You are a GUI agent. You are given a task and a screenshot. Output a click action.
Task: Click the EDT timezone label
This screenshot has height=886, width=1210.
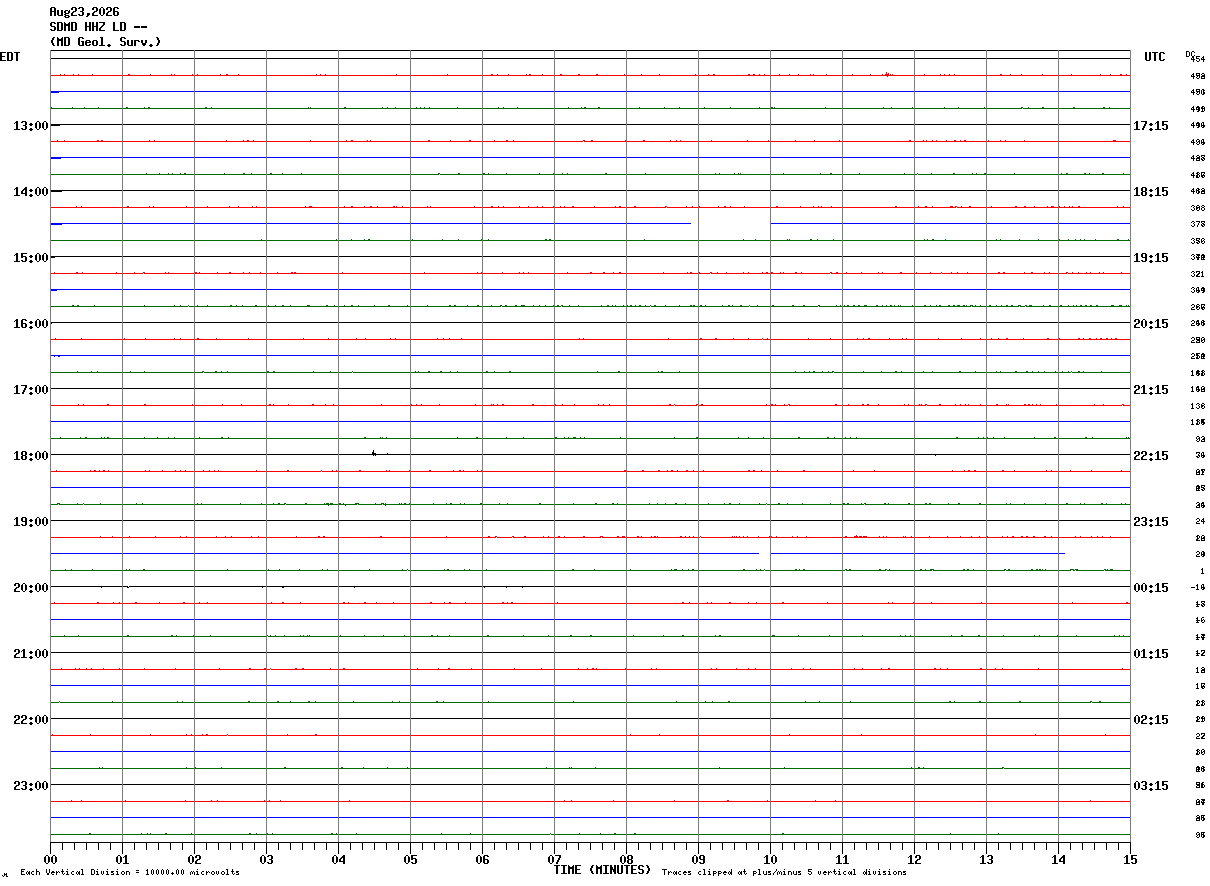(10, 57)
